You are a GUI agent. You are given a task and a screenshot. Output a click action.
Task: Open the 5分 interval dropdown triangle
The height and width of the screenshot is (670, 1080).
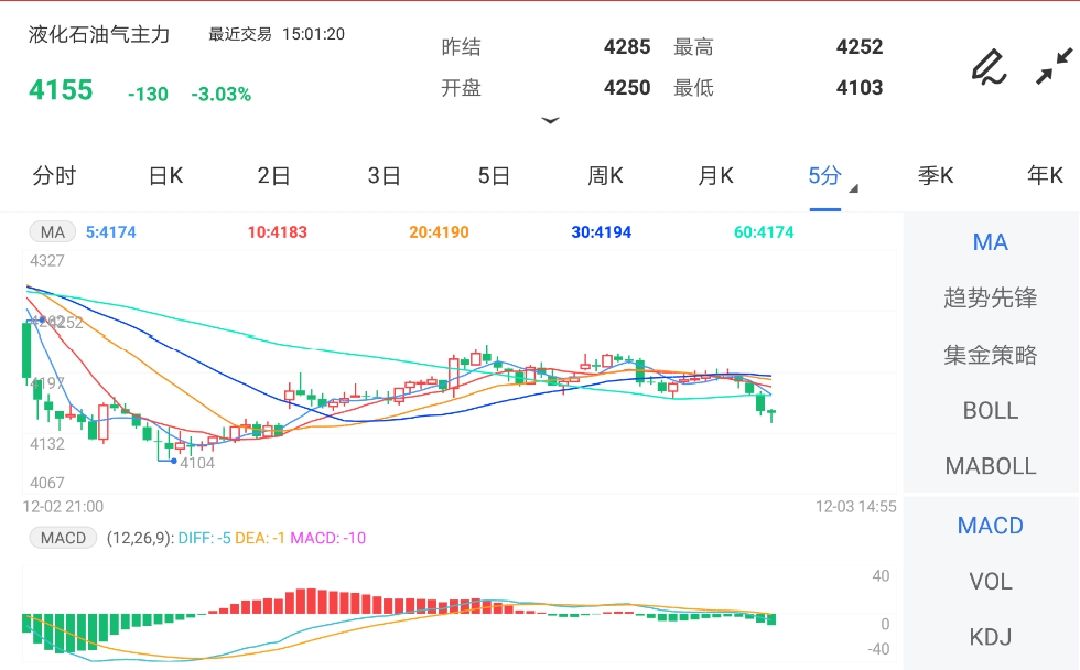[x=853, y=189]
